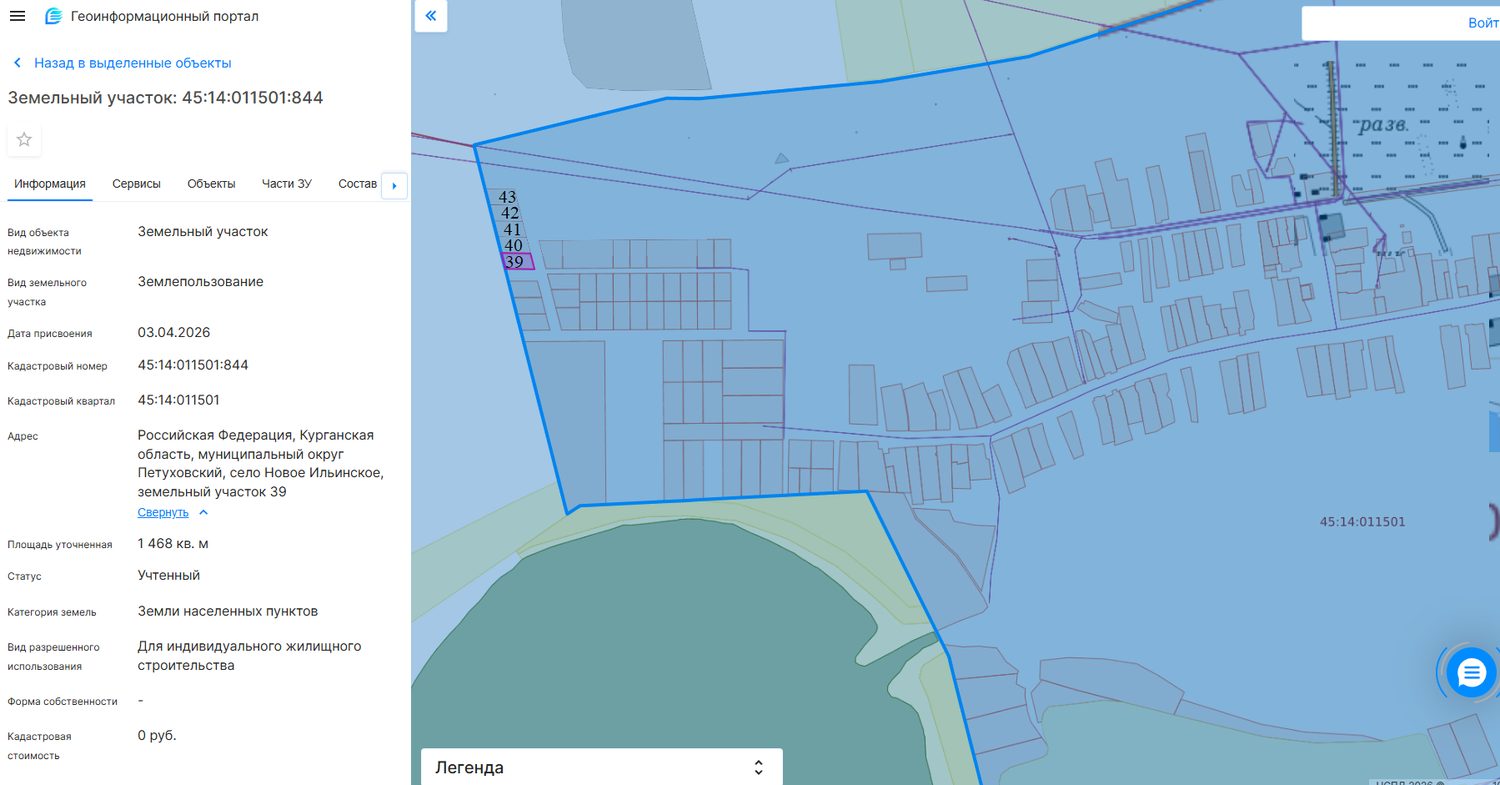Collapse the side panel with double-chevron
This screenshot has height=785, width=1500.
pos(431,16)
